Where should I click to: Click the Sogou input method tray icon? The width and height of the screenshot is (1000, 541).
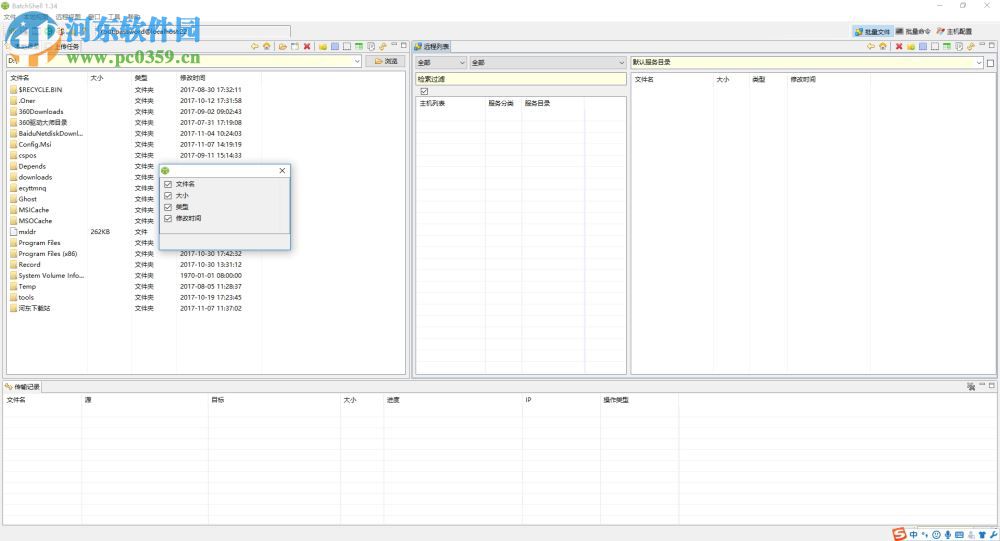point(900,534)
